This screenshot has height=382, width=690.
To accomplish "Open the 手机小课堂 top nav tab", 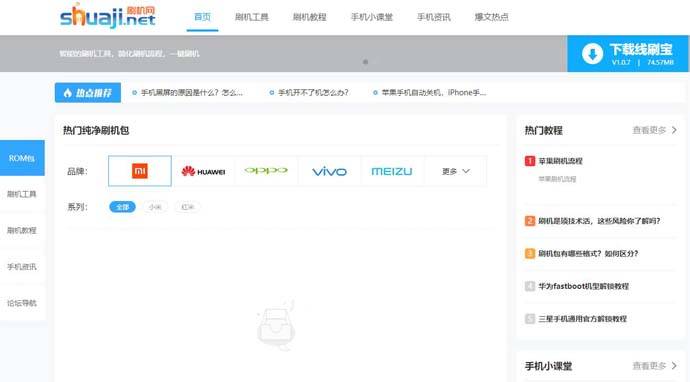I will [371, 17].
